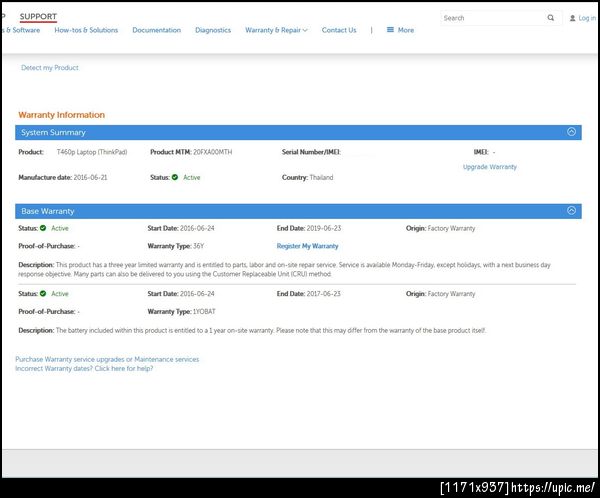Expand the Warranty & Repair dropdown
This screenshot has width=600, height=498.
(276, 30)
